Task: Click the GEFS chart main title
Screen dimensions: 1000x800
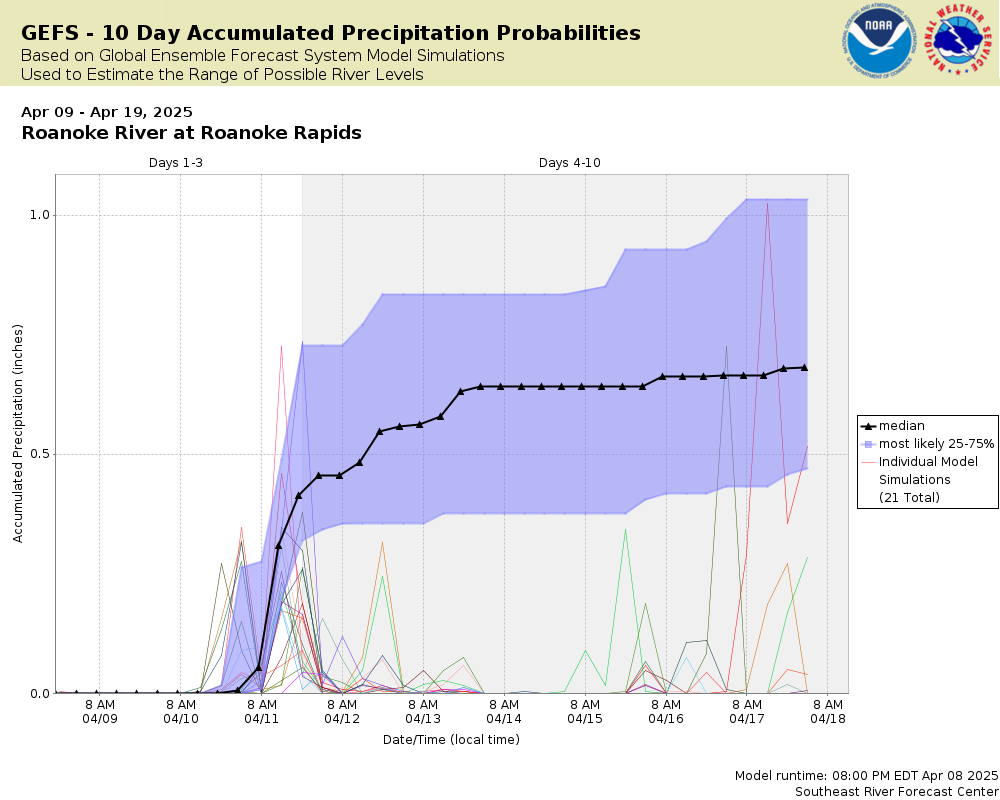Action: (331, 33)
